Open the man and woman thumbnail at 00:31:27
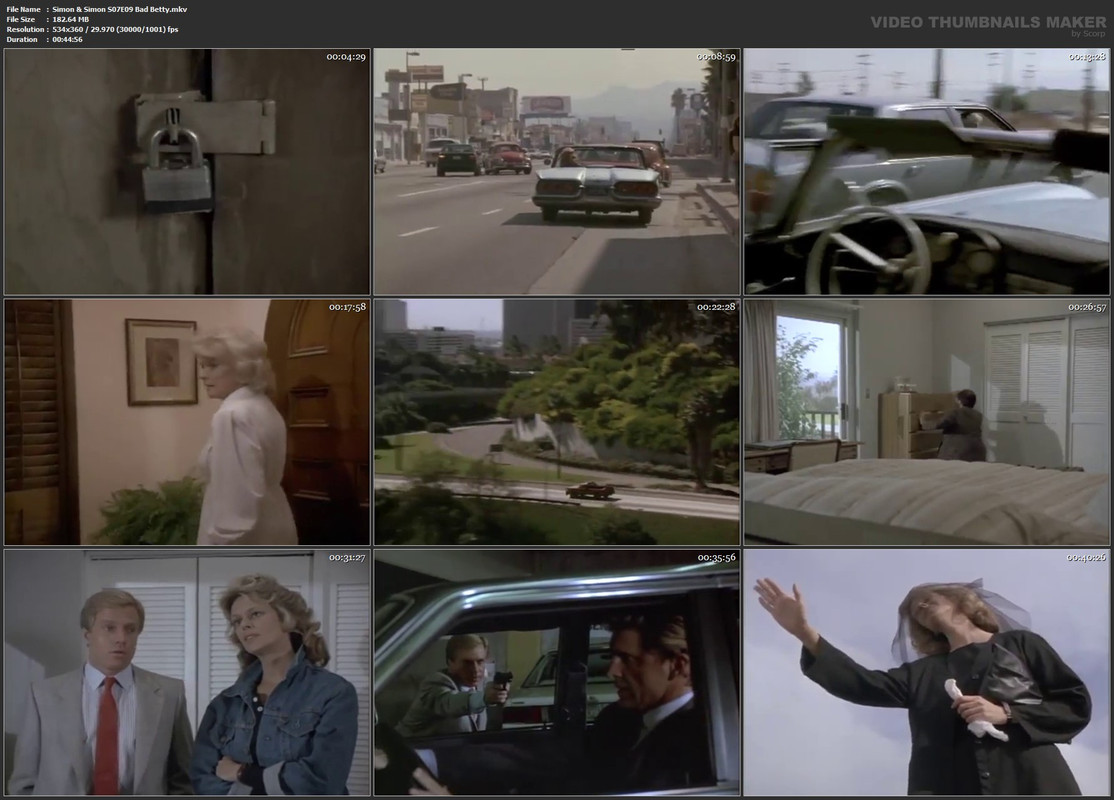Image resolution: width=1114 pixels, height=800 pixels. pyautogui.click(x=187, y=672)
